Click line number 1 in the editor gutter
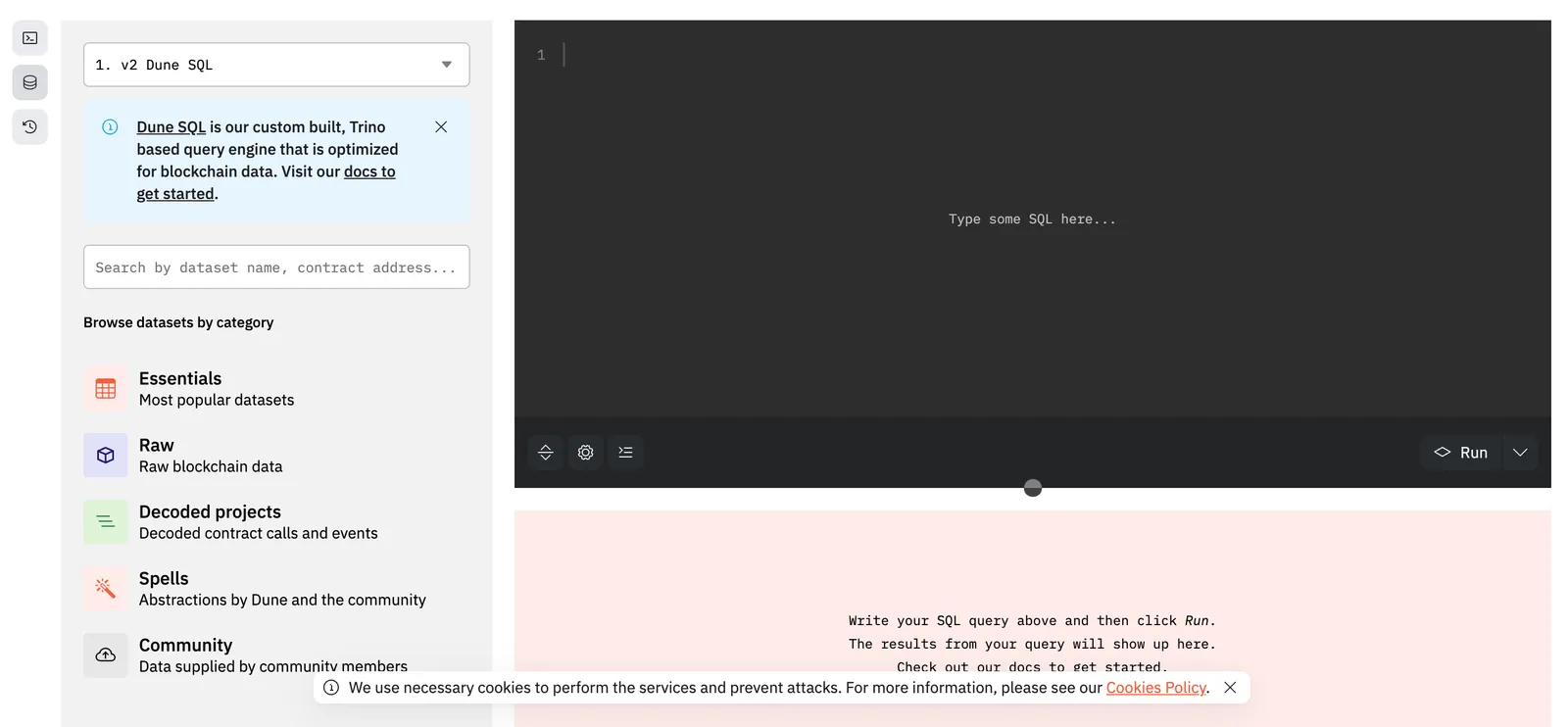 tap(541, 56)
